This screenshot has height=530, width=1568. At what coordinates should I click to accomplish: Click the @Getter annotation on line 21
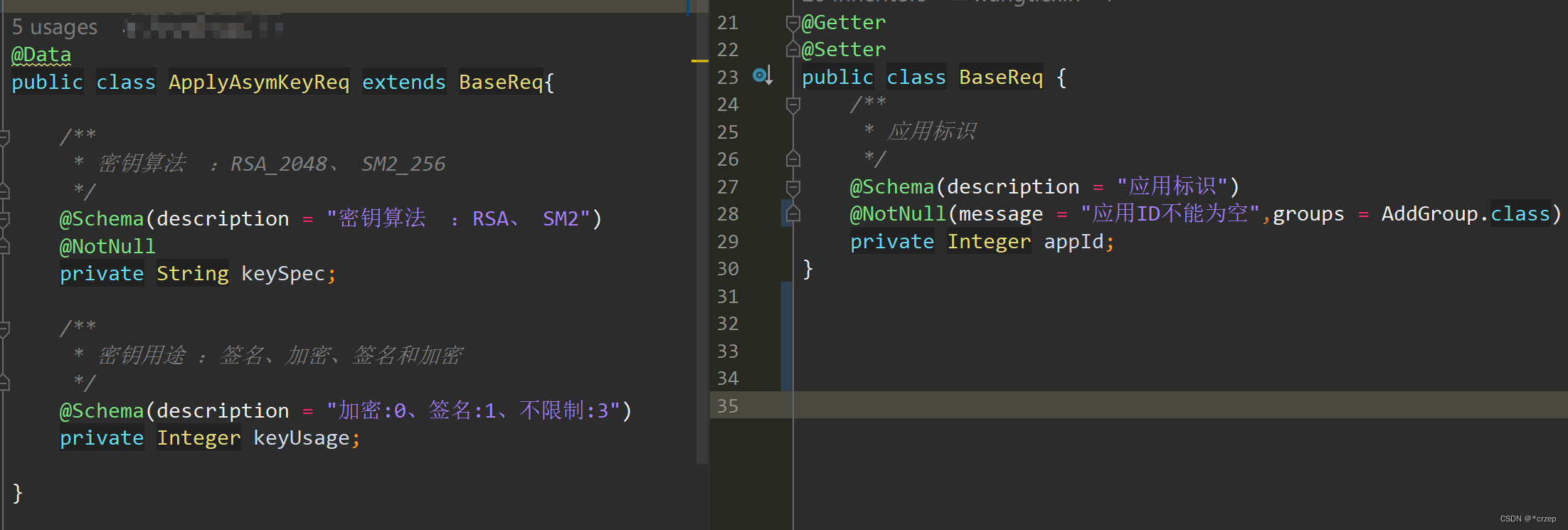pyautogui.click(x=844, y=23)
